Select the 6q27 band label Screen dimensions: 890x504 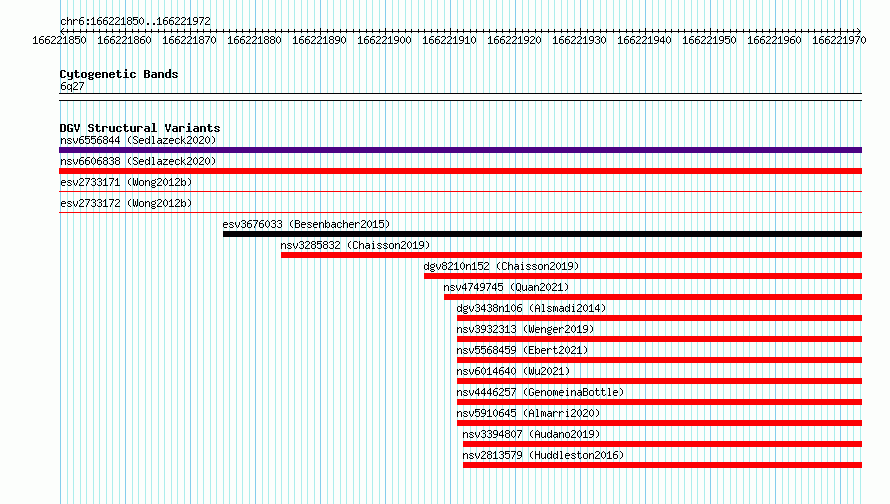[x=72, y=86]
